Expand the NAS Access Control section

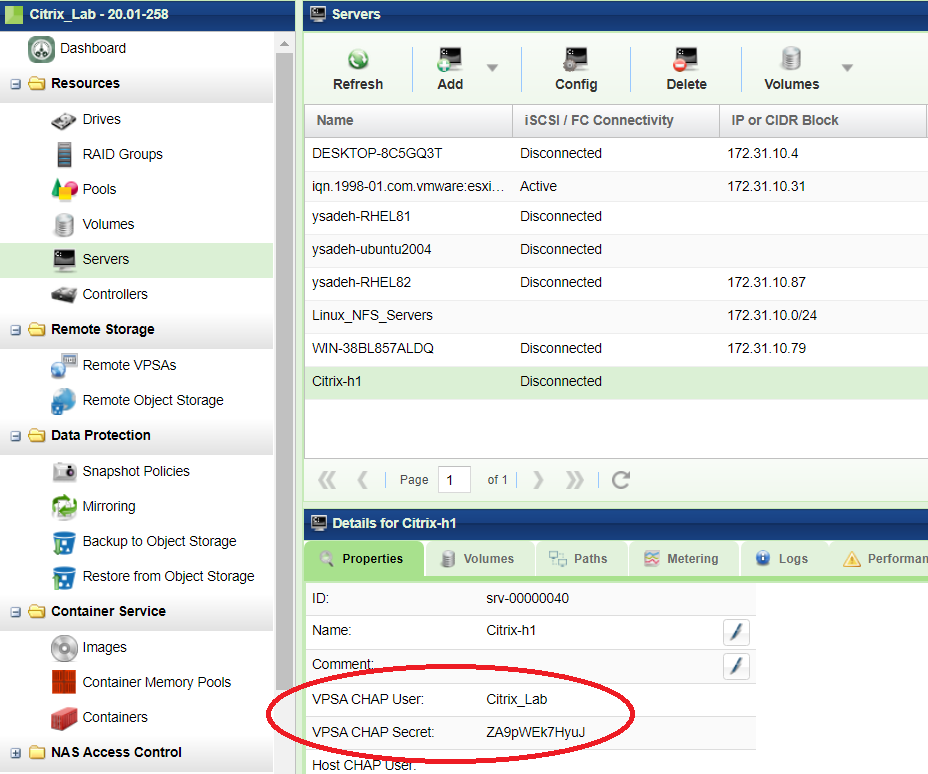pos(16,753)
